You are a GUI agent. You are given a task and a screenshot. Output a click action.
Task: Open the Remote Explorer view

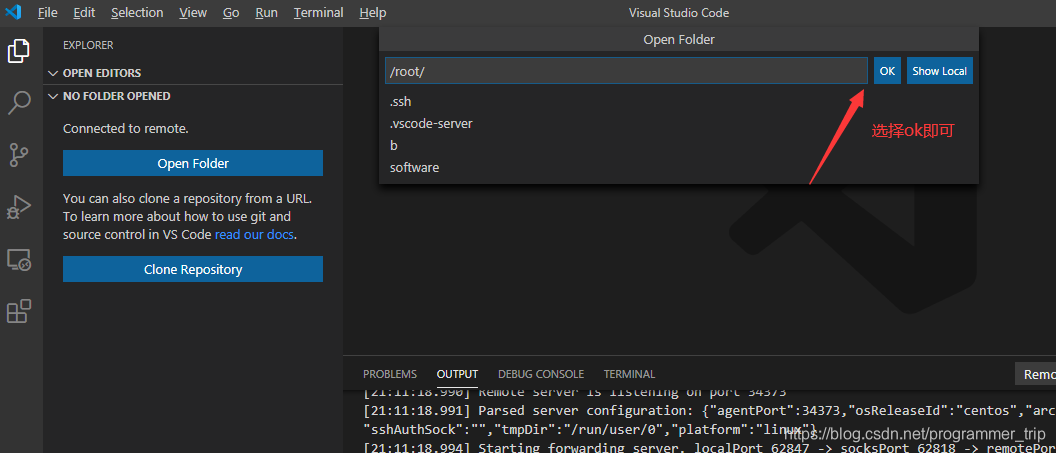19,259
